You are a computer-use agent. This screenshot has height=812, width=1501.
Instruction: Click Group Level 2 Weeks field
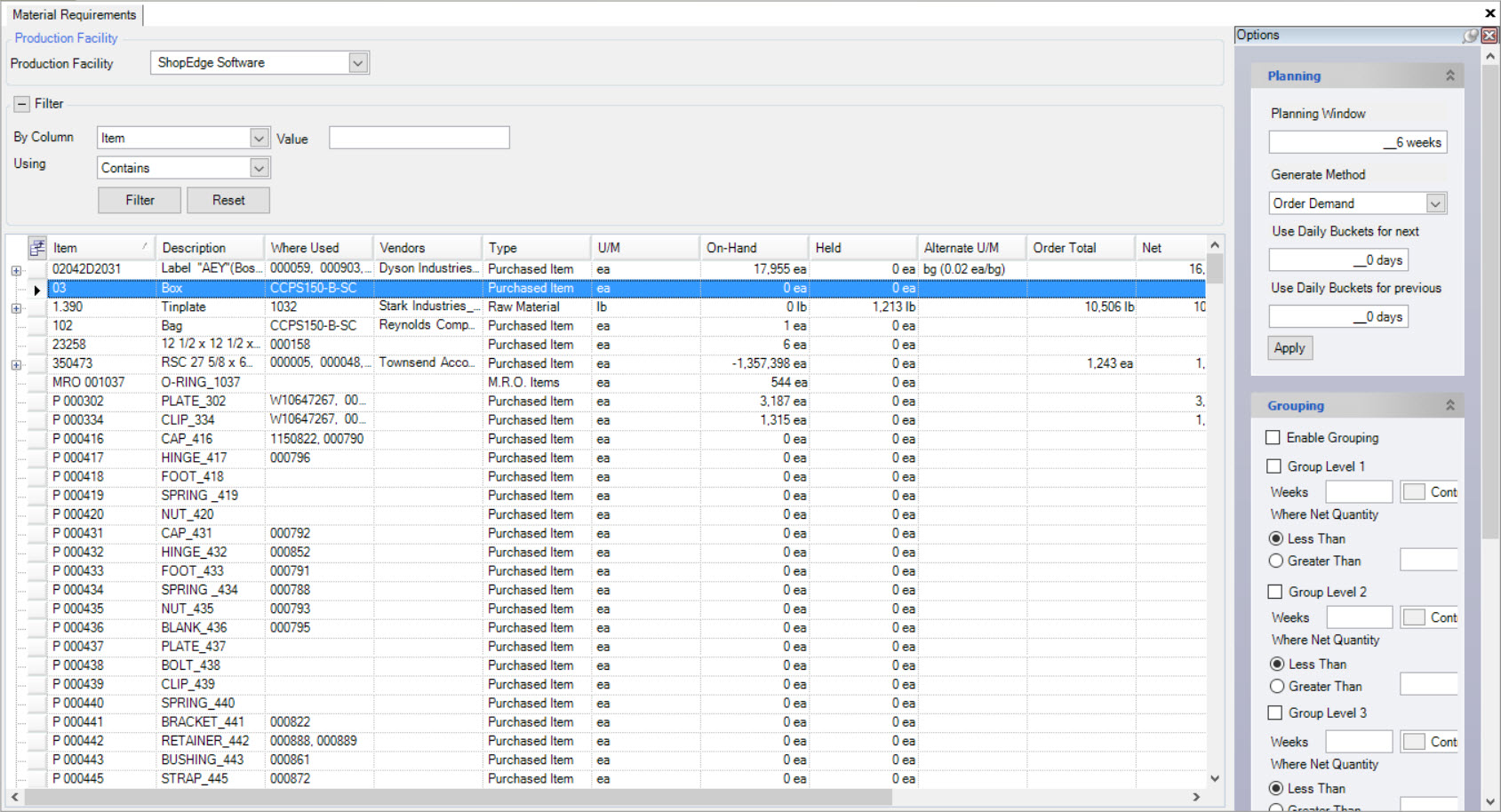1360,617
